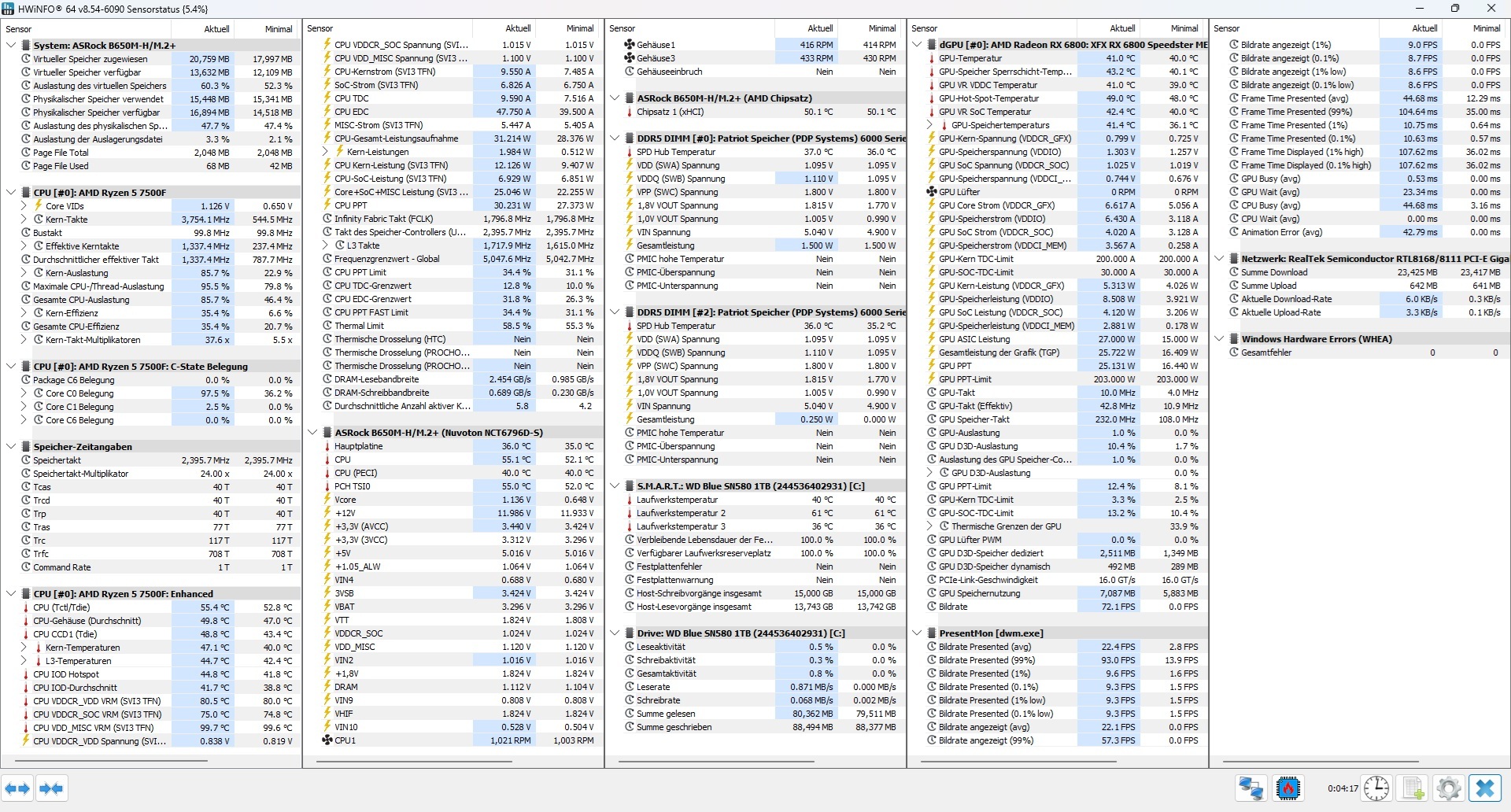Click lightning icon beside Vcore
The height and width of the screenshot is (812, 1511).
pyautogui.click(x=327, y=500)
